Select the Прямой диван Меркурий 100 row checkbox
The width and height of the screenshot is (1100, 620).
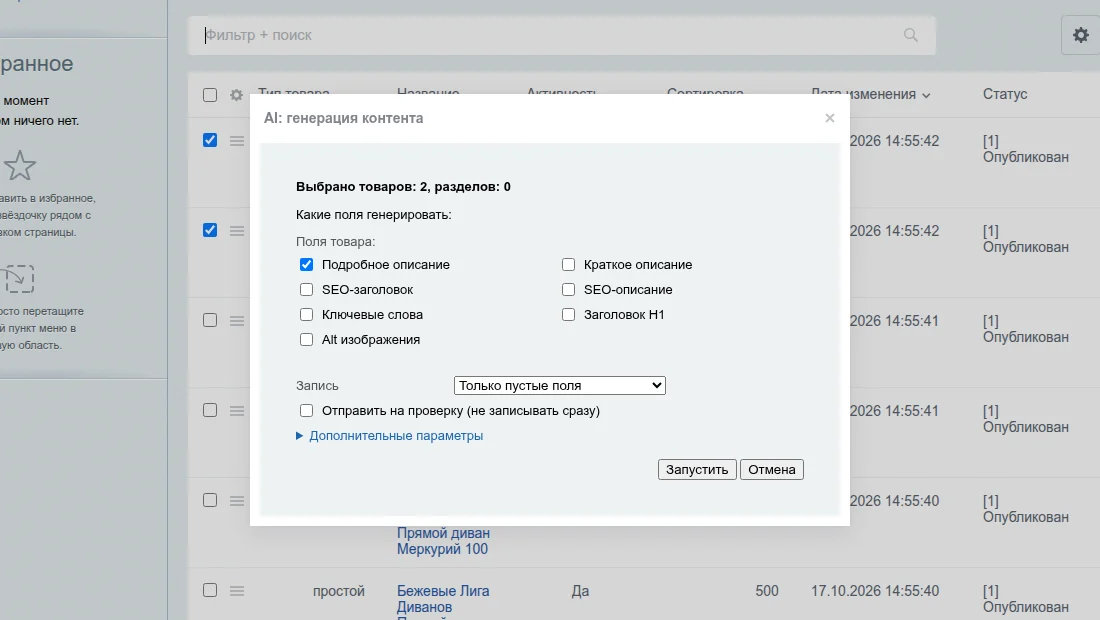click(210, 500)
